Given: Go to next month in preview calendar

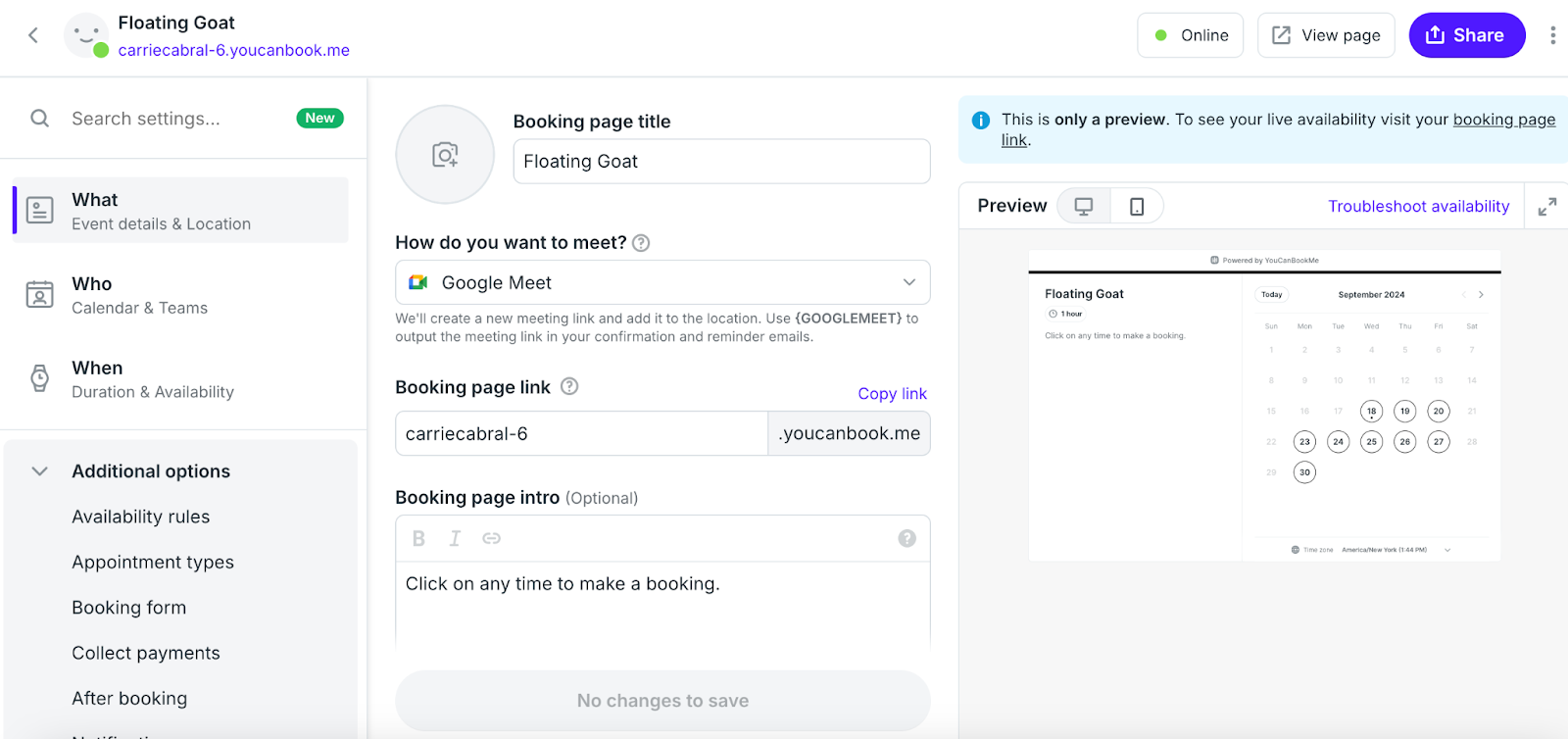Looking at the screenshot, I should pos(1481,294).
